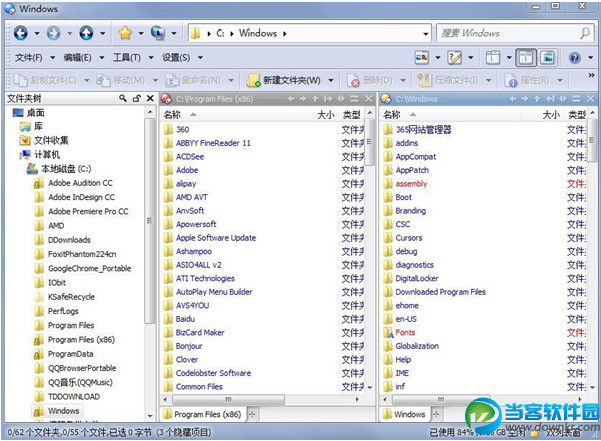Expand the toolbar overflow chevron
This screenshot has height=441, width=601.
pyautogui.click(x=591, y=75)
